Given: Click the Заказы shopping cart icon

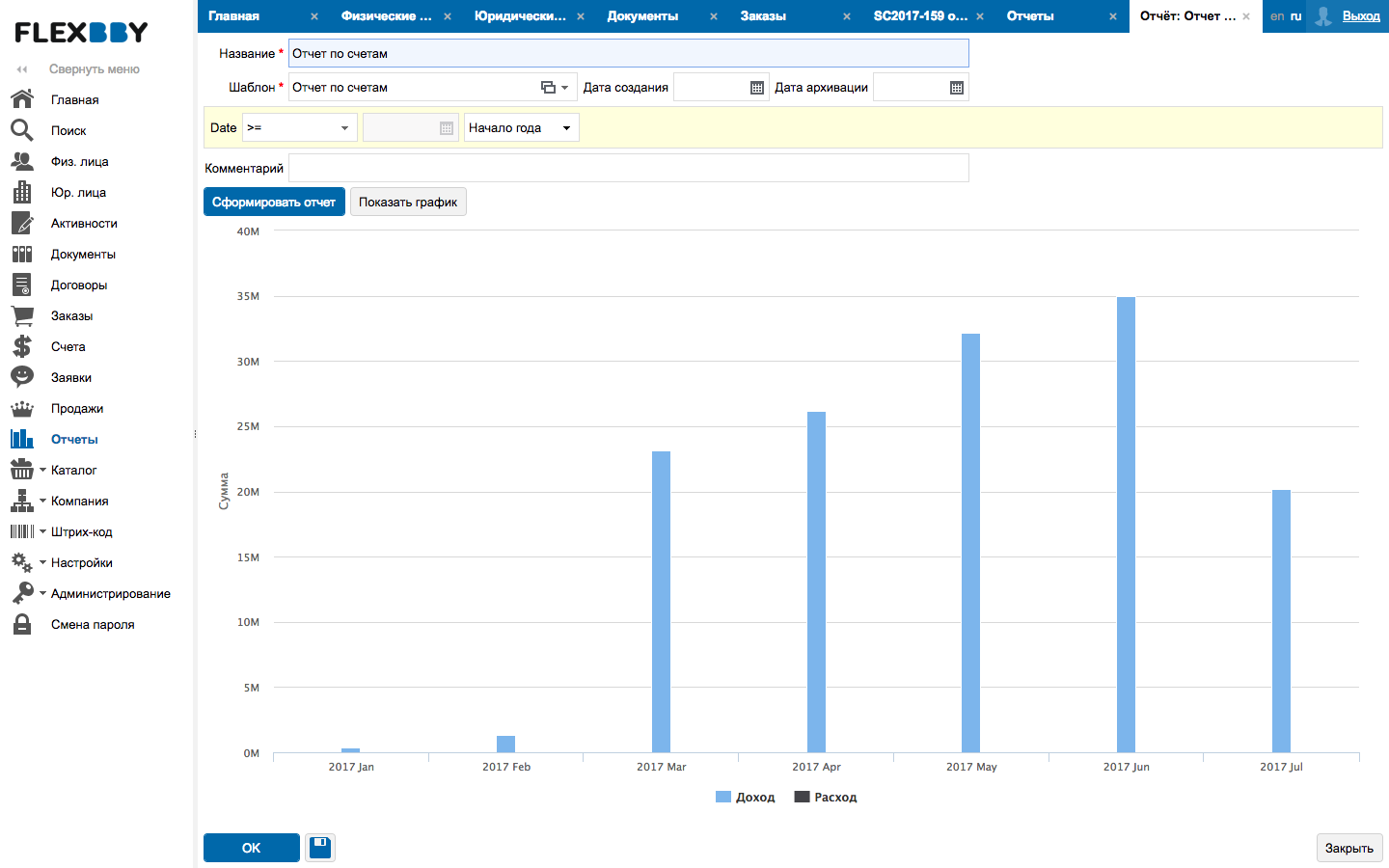Looking at the screenshot, I should pyautogui.click(x=21, y=315).
